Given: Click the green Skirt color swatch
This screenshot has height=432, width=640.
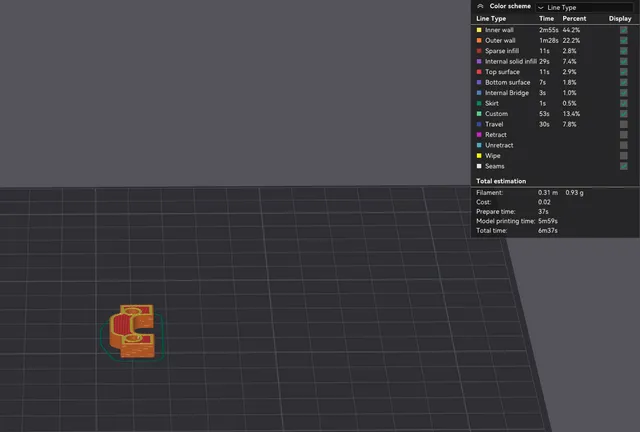Looking at the screenshot, I should pyautogui.click(x=479, y=103).
